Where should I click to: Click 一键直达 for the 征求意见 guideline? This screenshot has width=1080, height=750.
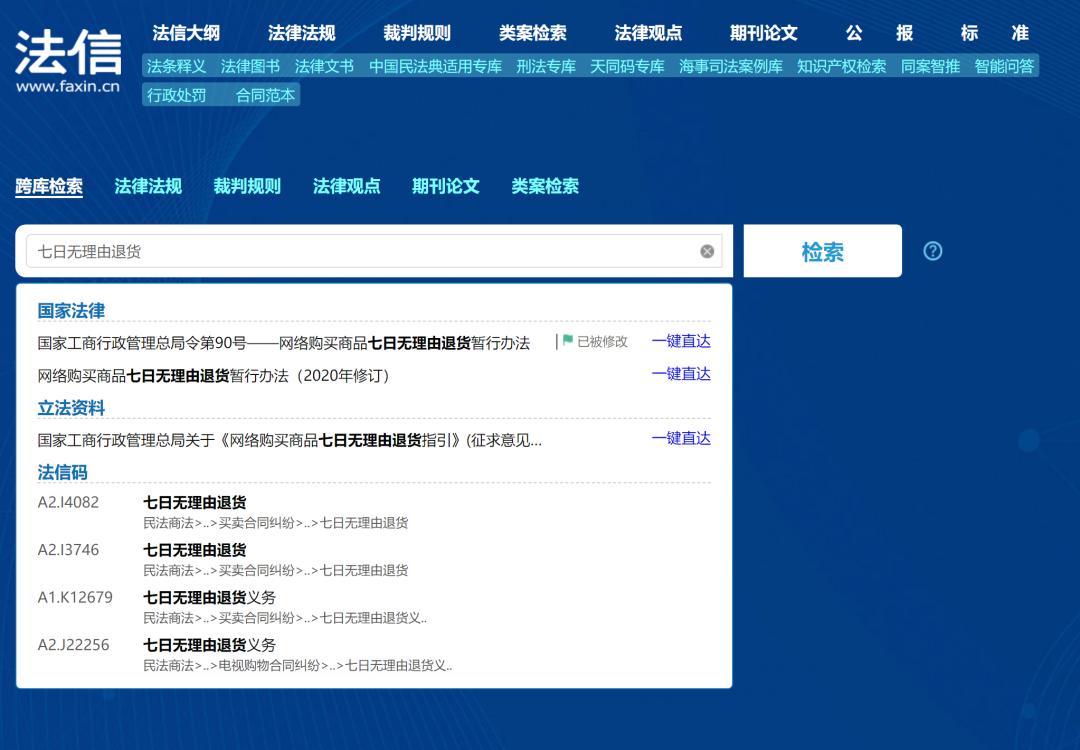681,439
